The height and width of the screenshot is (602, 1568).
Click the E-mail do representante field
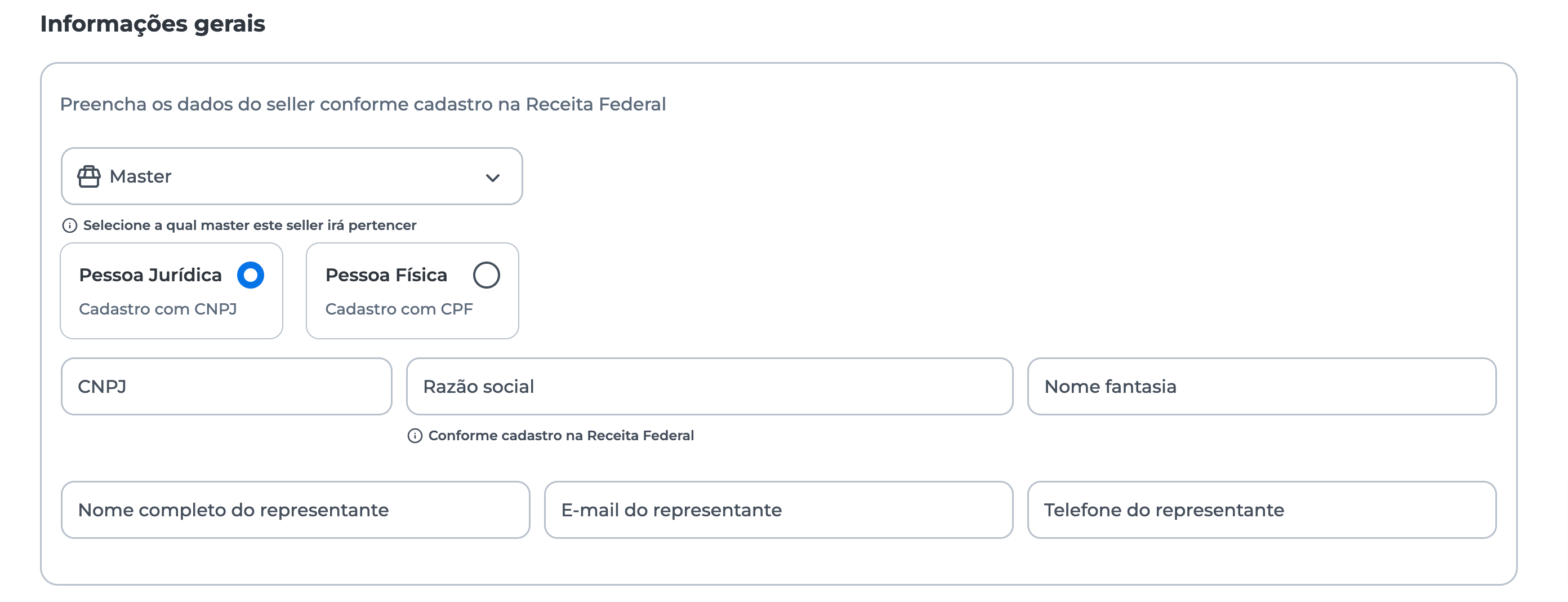pyautogui.click(x=778, y=510)
